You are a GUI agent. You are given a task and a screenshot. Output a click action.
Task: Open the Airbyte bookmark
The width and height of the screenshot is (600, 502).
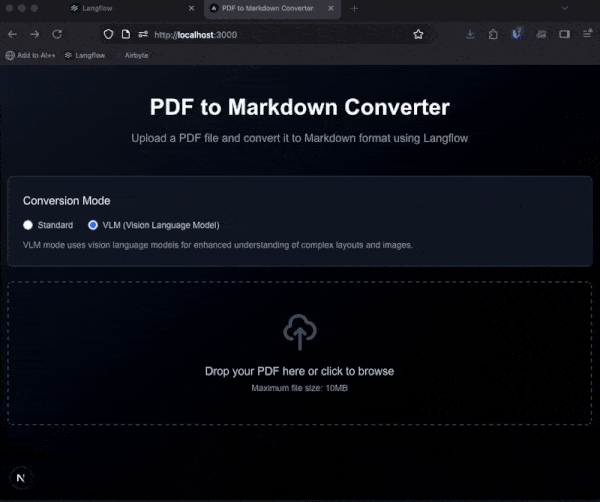click(x=136, y=56)
